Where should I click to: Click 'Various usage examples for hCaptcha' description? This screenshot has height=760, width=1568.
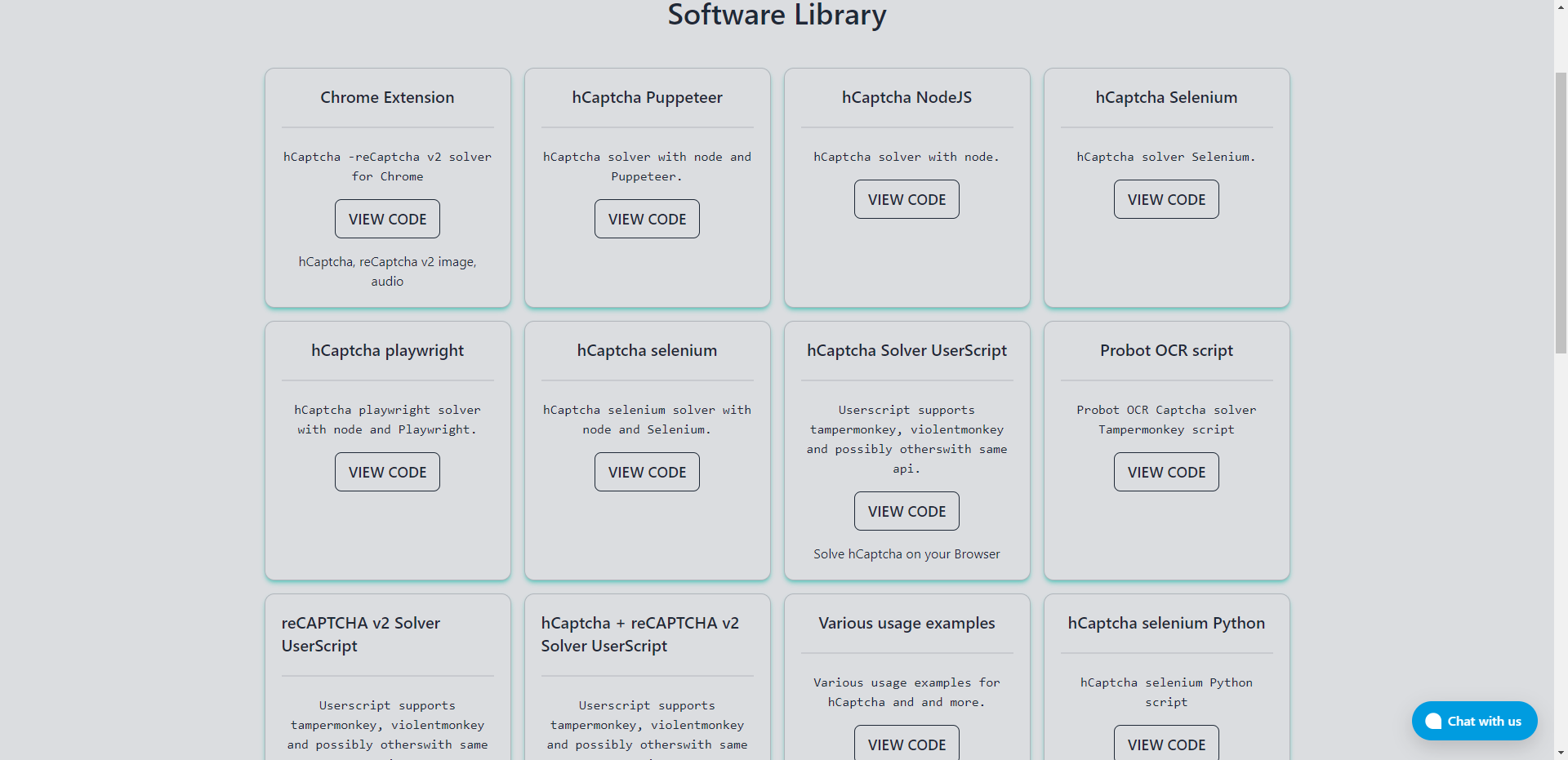point(906,692)
